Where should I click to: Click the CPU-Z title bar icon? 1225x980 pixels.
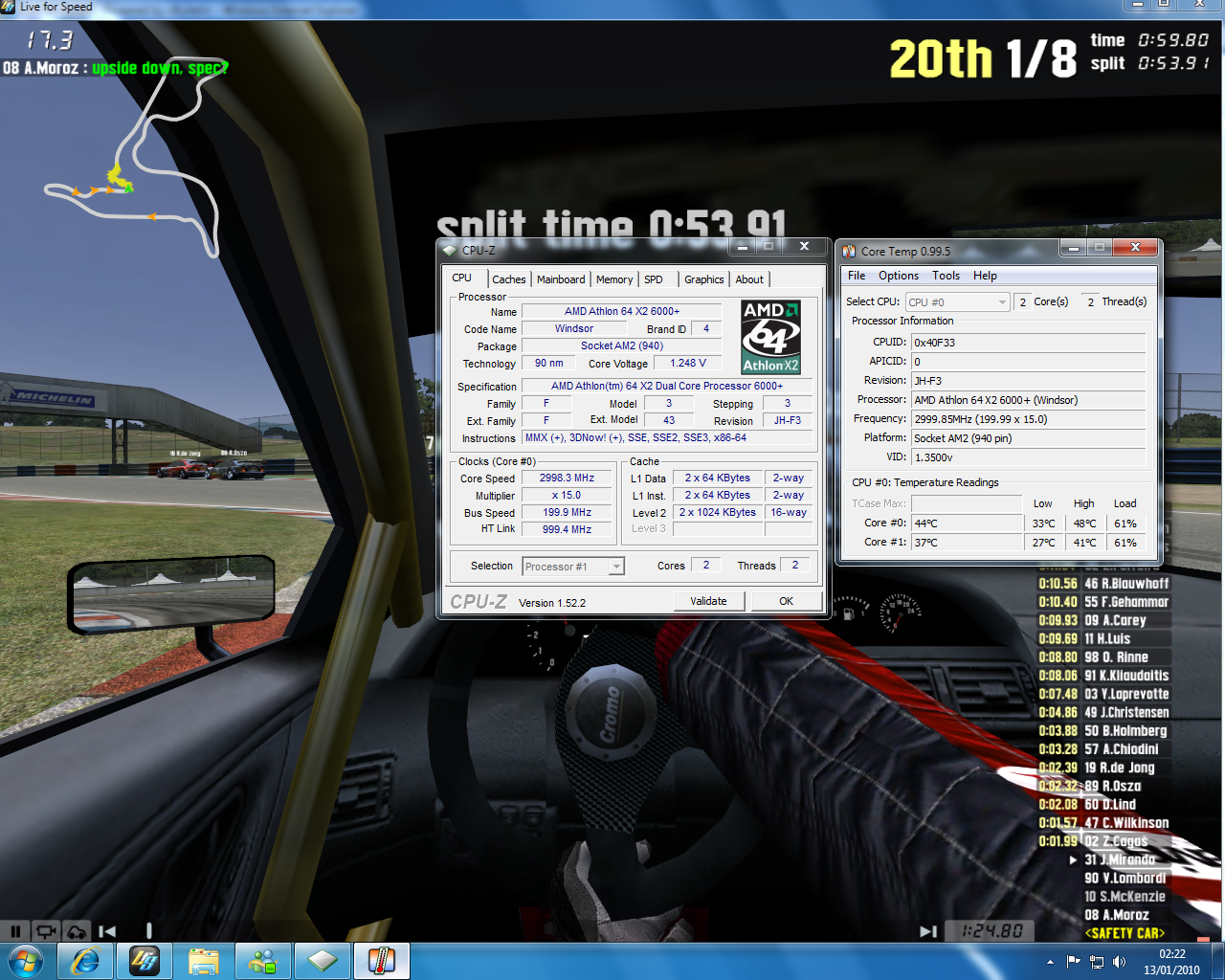point(450,250)
